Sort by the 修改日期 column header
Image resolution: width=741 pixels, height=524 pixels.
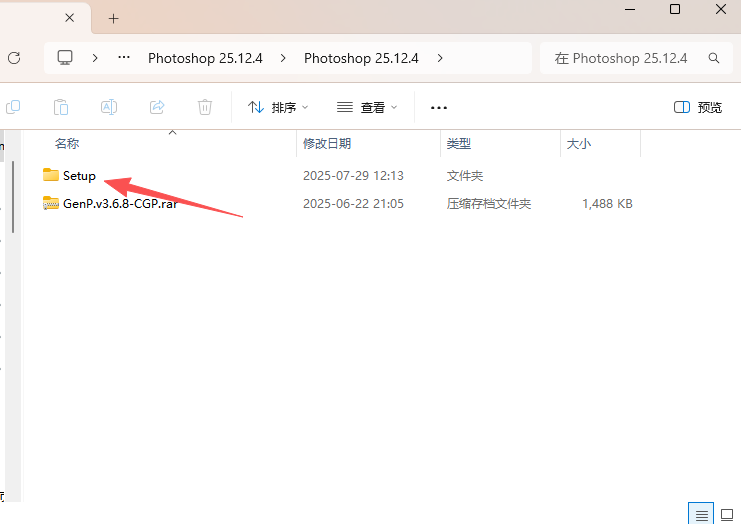click(327, 144)
